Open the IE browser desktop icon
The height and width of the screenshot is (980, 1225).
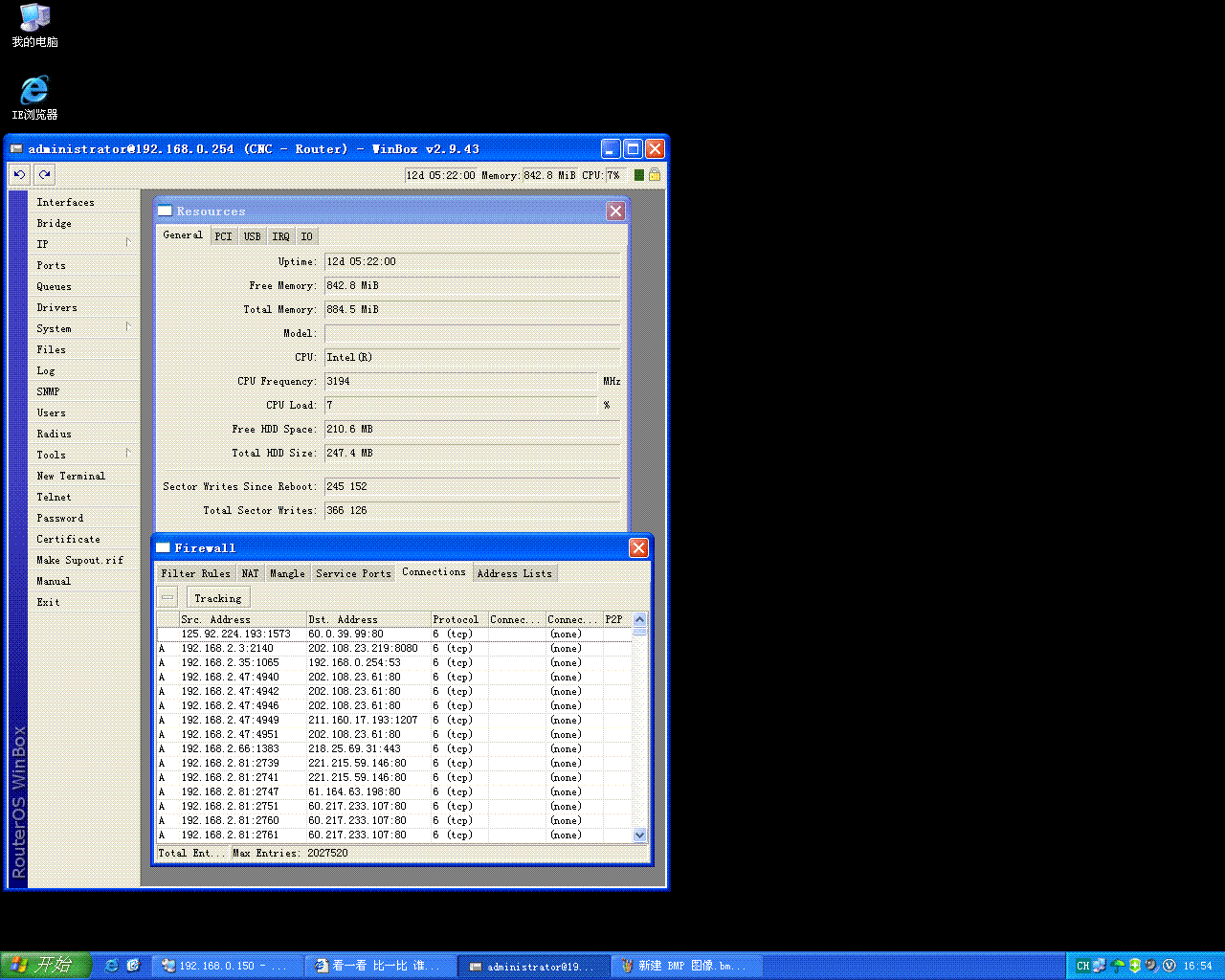click(x=34, y=98)
